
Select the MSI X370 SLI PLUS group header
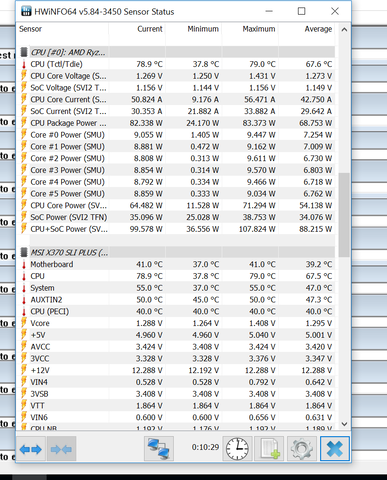click(x=69, y=253)
